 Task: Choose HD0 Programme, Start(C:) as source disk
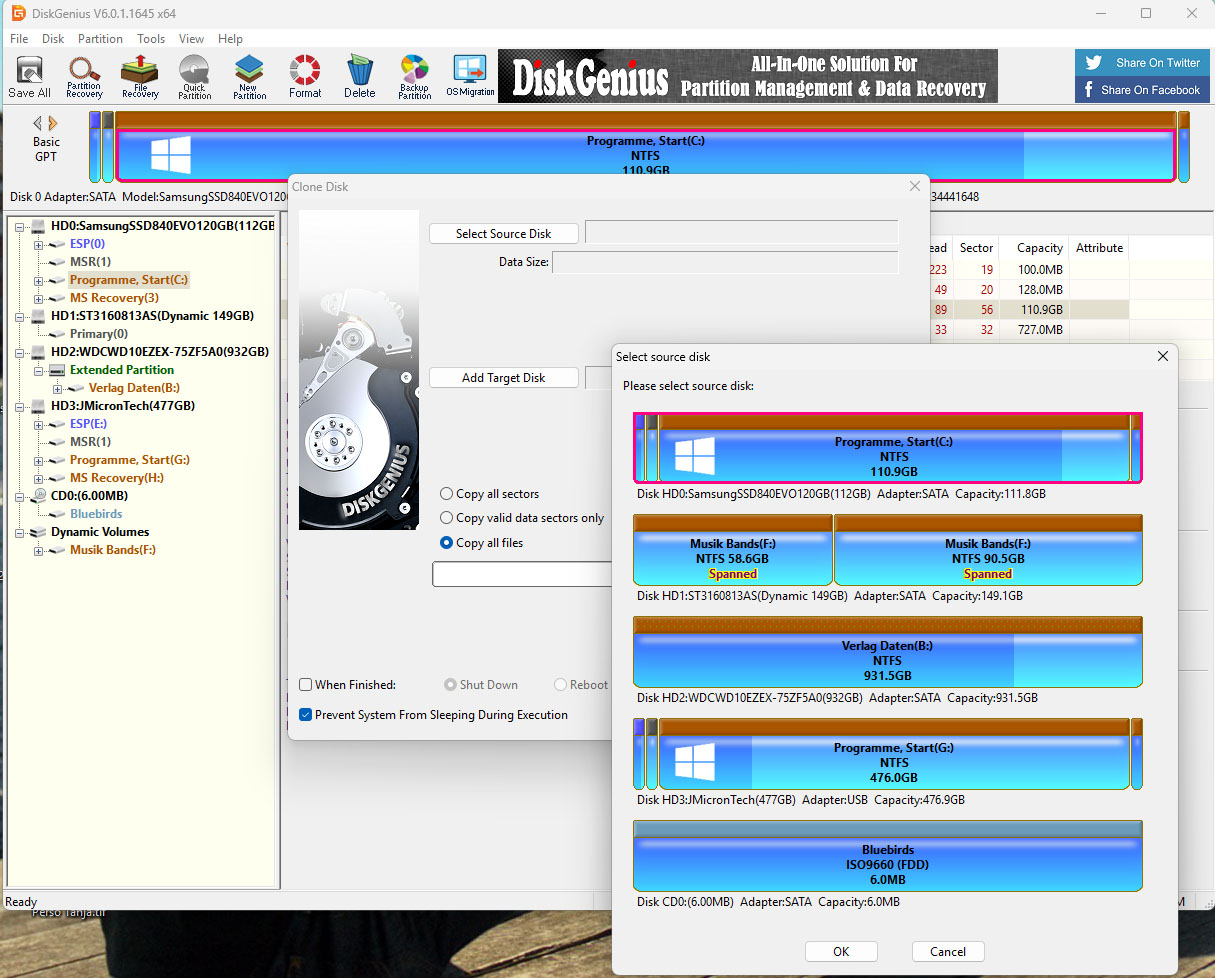pos(888,448)
